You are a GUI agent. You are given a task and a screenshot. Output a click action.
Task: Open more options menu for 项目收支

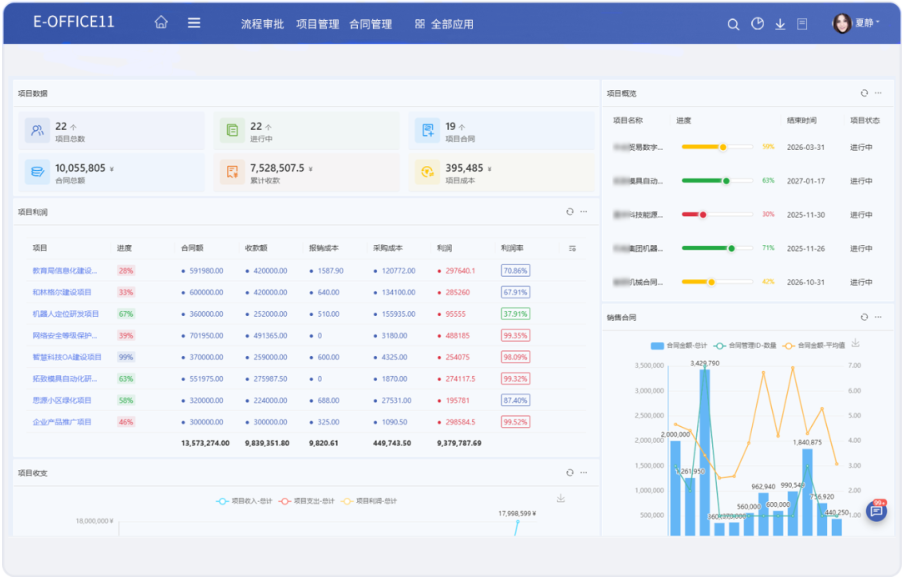click(584, 473)
